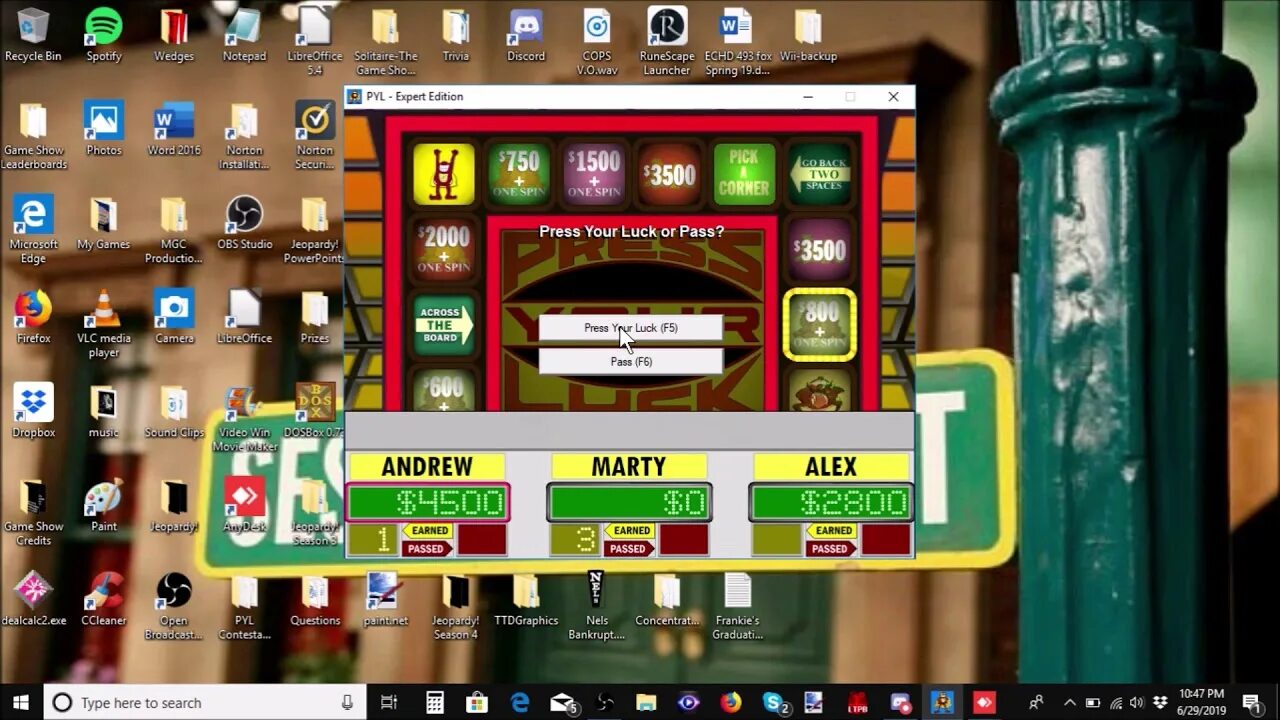
Task: Open the VLC media player desktop shortcut
Action: click(x=104, y=323)
